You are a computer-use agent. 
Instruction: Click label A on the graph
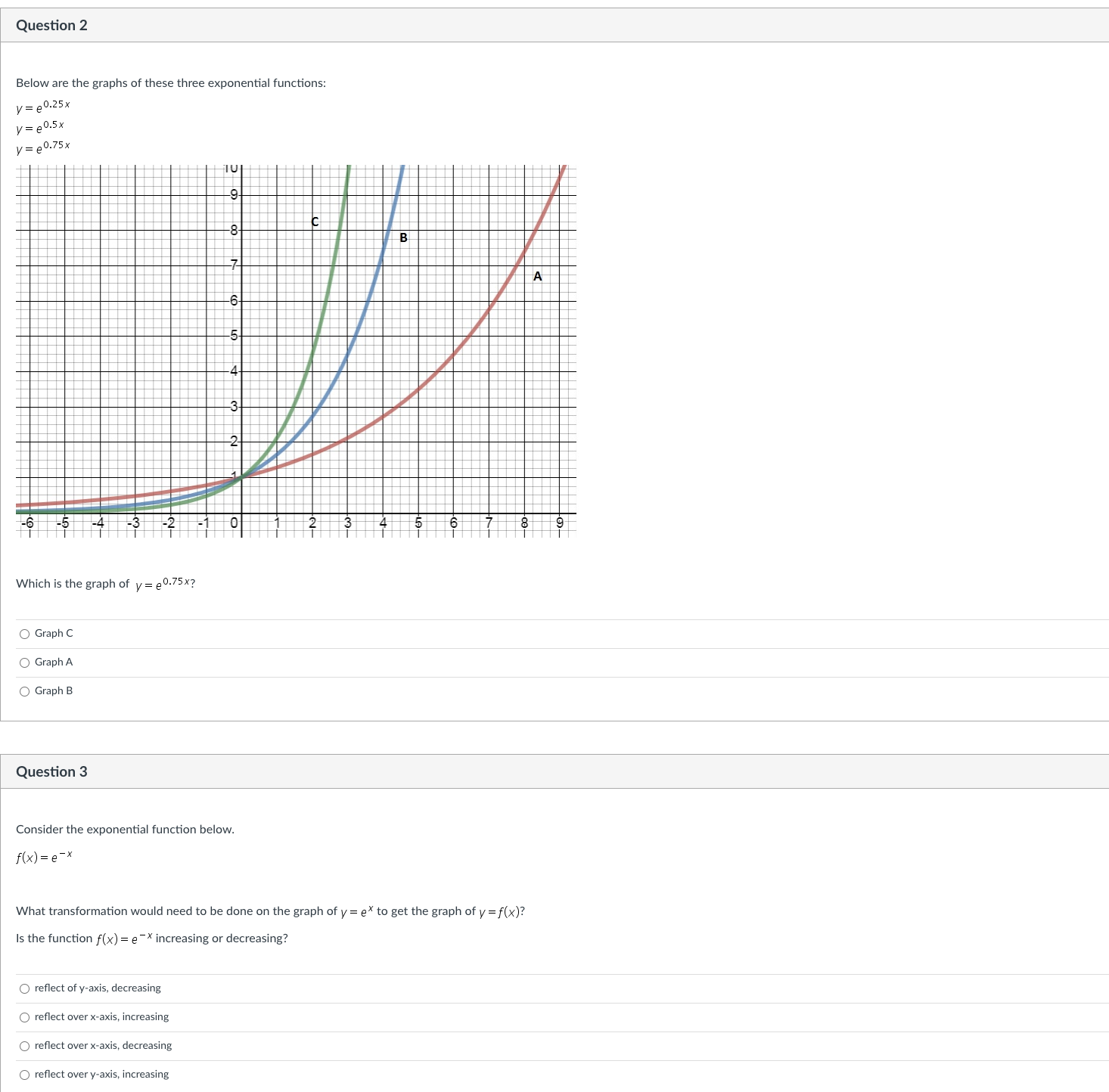tap(537, 277)
